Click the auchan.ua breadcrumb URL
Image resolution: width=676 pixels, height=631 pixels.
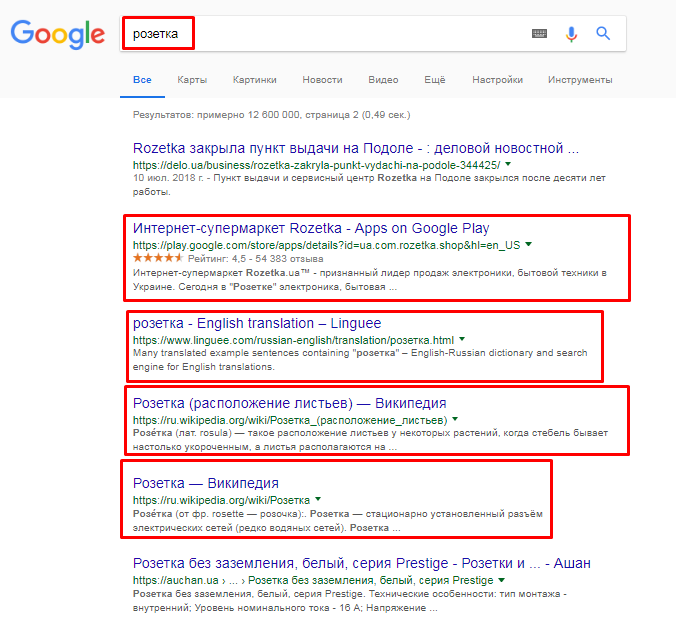313,581
